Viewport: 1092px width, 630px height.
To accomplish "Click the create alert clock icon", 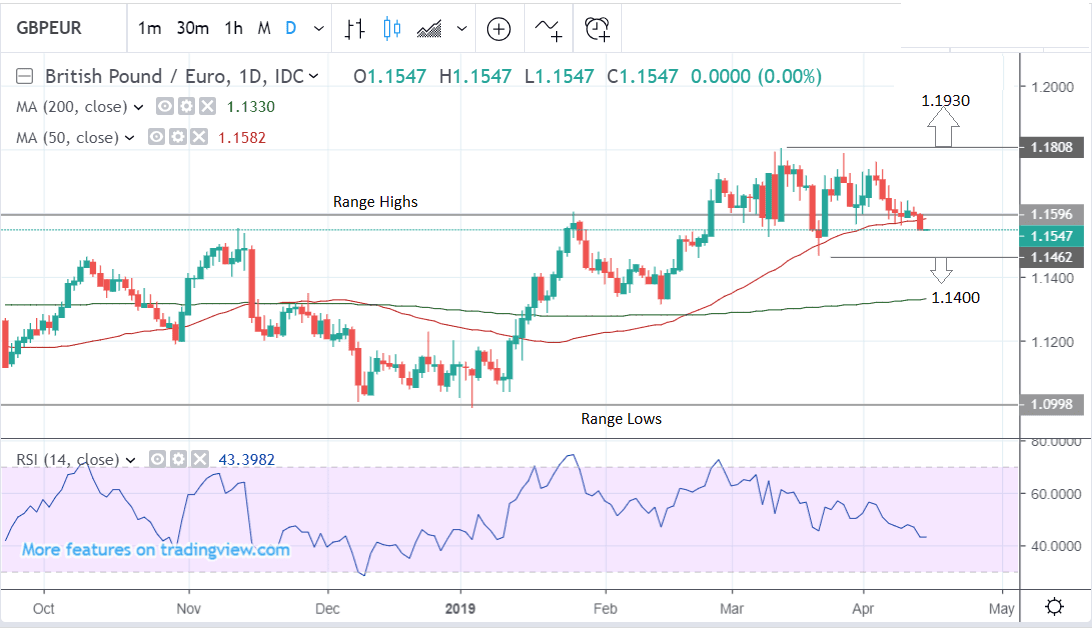I will [598, 29].
